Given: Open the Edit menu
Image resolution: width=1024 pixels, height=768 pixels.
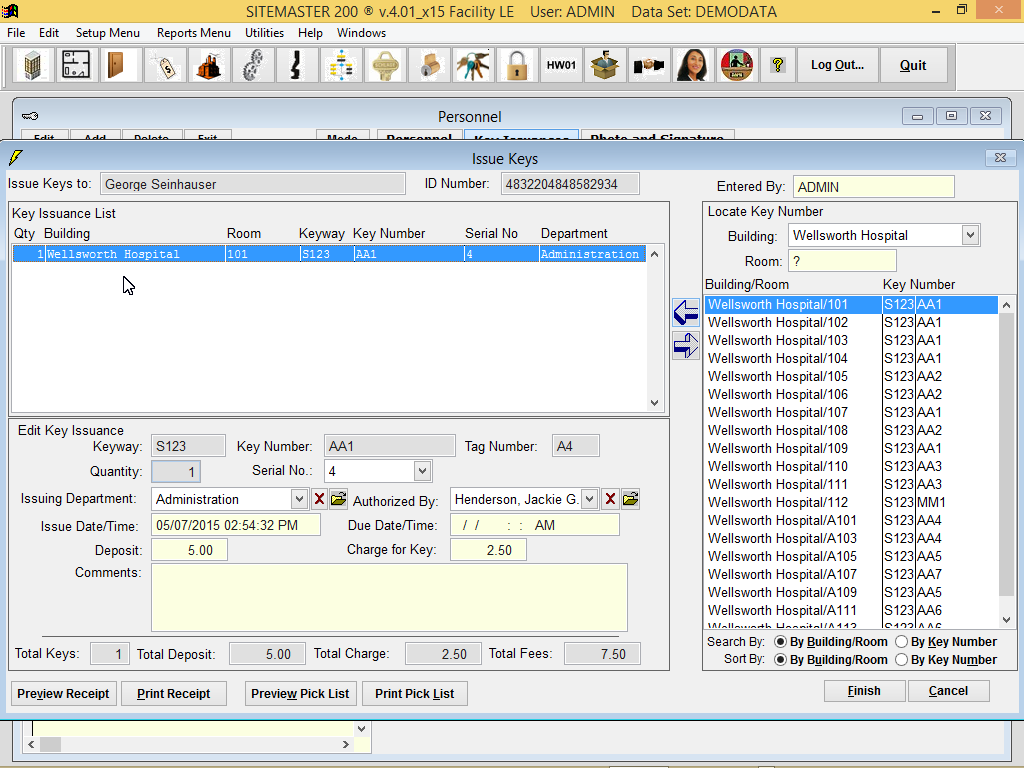Looking at the screenshot, I should [49, 33].
